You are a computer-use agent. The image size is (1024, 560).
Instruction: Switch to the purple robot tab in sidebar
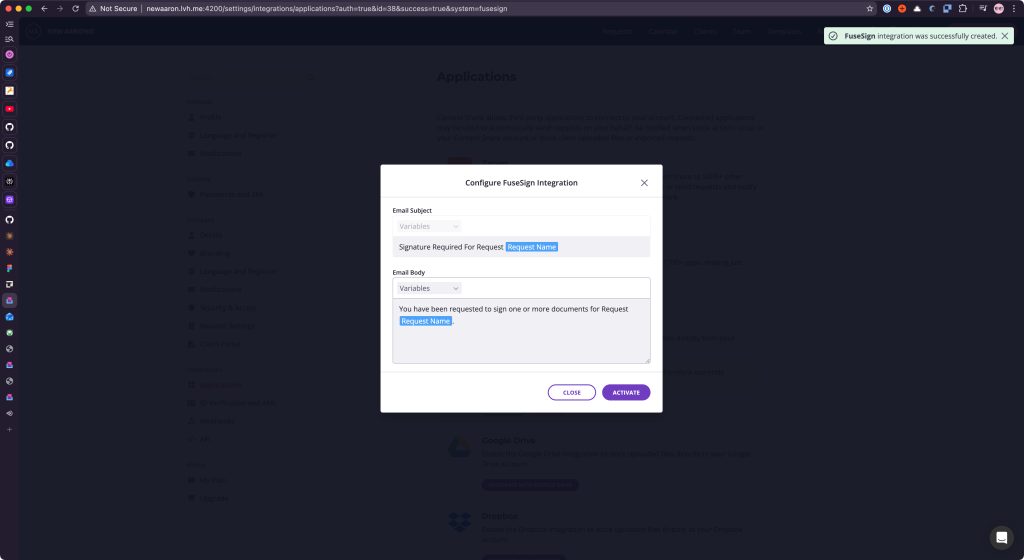[9, 200]
